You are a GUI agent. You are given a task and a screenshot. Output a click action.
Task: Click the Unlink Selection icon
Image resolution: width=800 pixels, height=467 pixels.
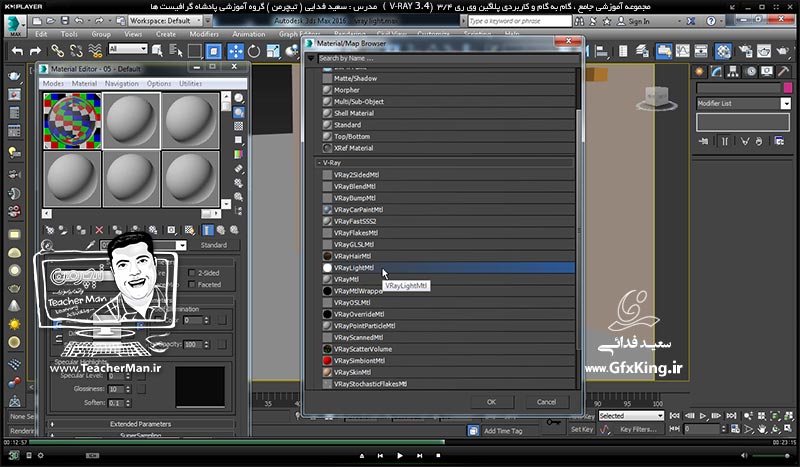[x=76, y=51]
